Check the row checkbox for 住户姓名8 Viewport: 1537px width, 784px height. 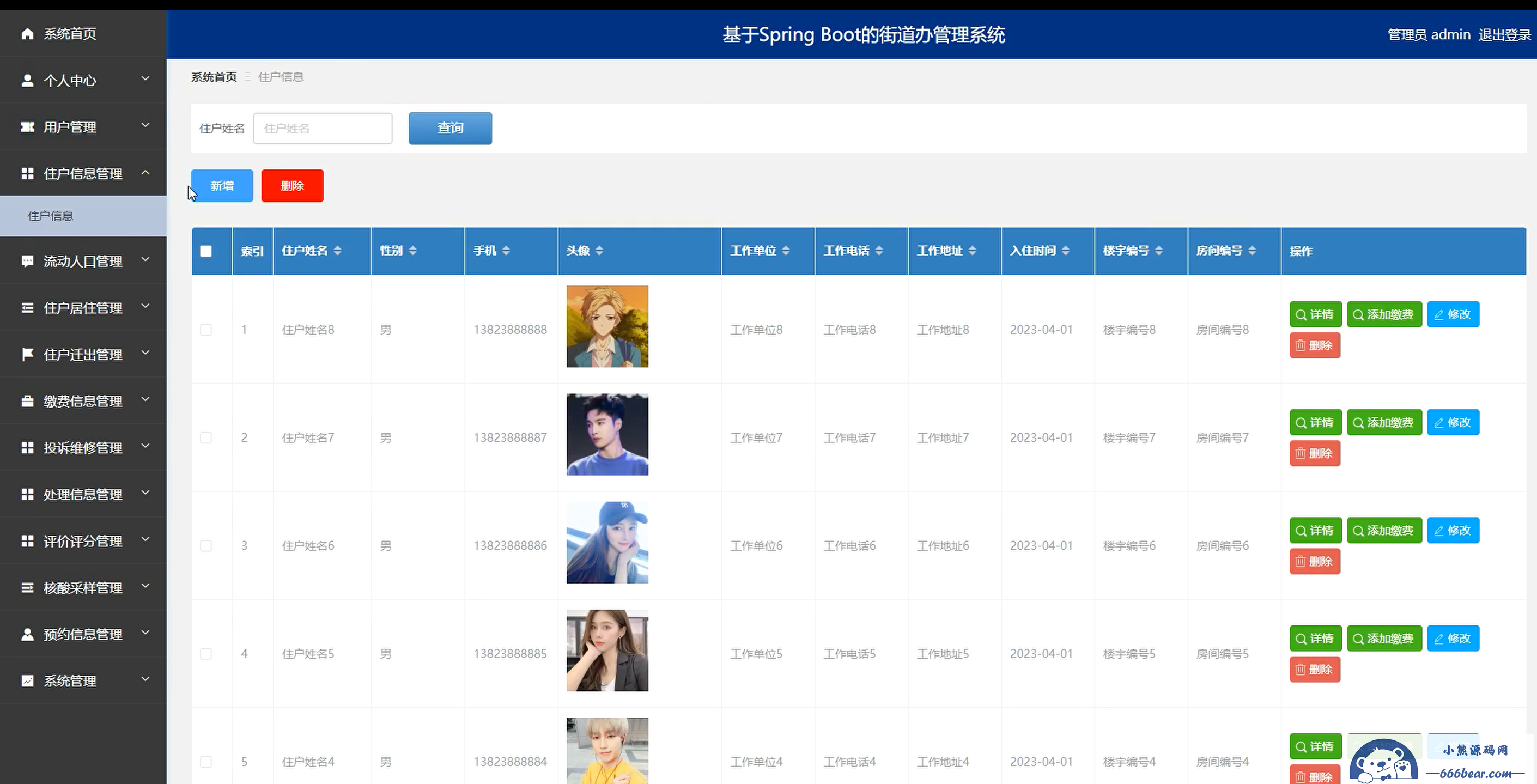(206, 330)
